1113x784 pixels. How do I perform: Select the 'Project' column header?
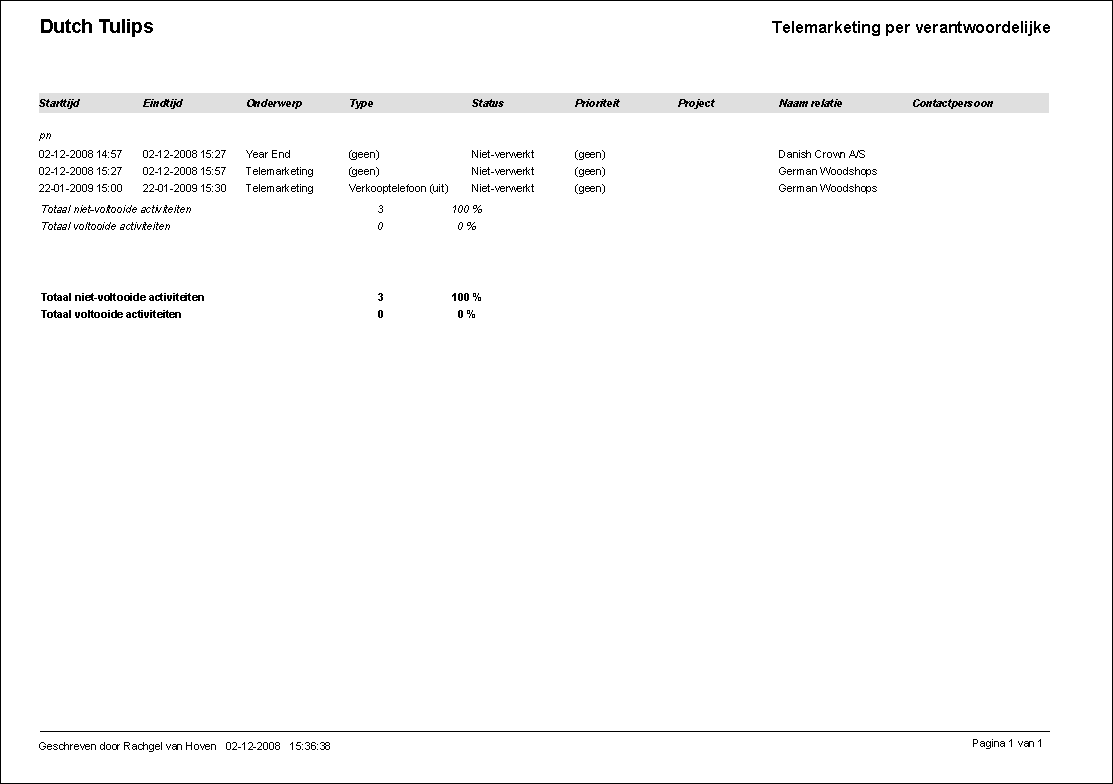coord(696,104)
